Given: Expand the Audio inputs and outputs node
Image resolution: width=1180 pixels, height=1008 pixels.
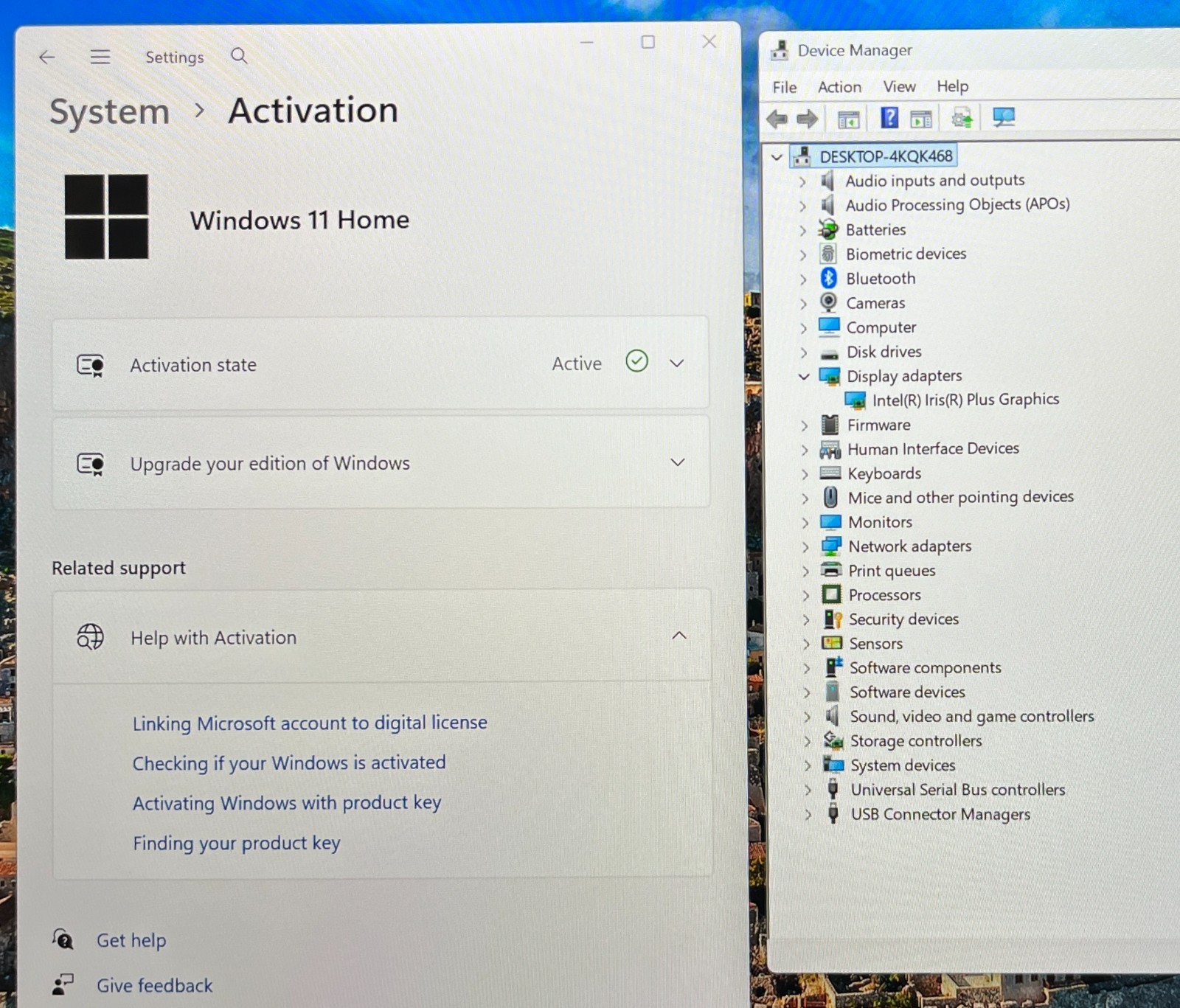Looking at the screenshot, I should [803, 181].
